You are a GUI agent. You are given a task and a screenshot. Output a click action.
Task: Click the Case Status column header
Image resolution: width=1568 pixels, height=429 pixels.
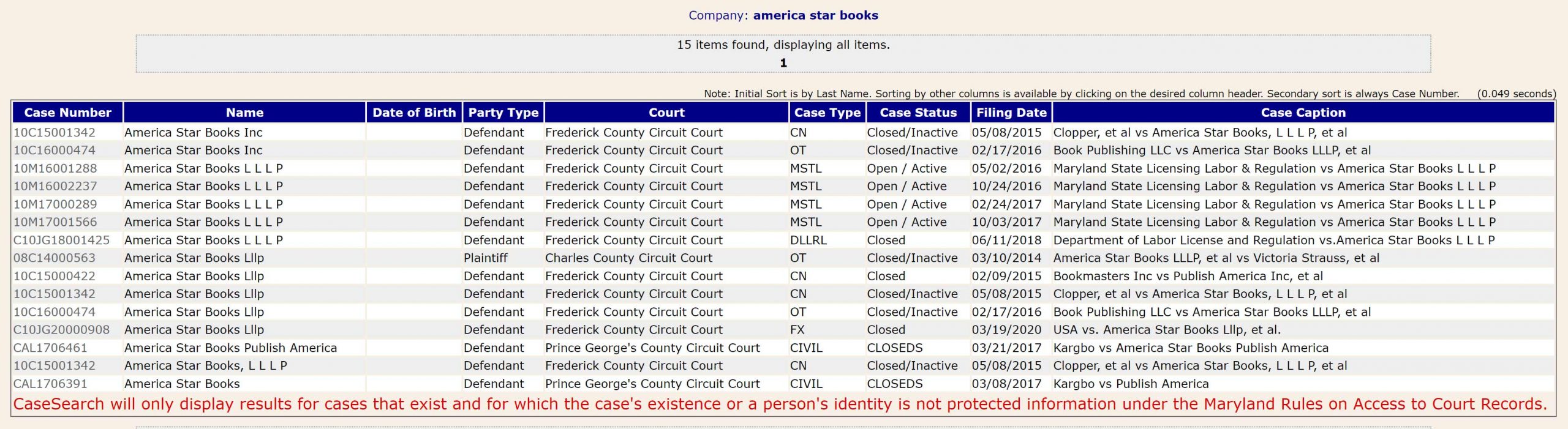coord(918,113)
